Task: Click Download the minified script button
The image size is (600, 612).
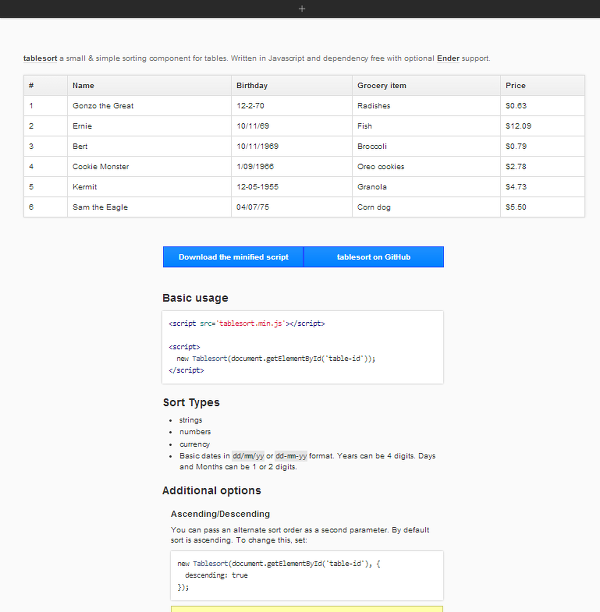Action: pos(233,257)
